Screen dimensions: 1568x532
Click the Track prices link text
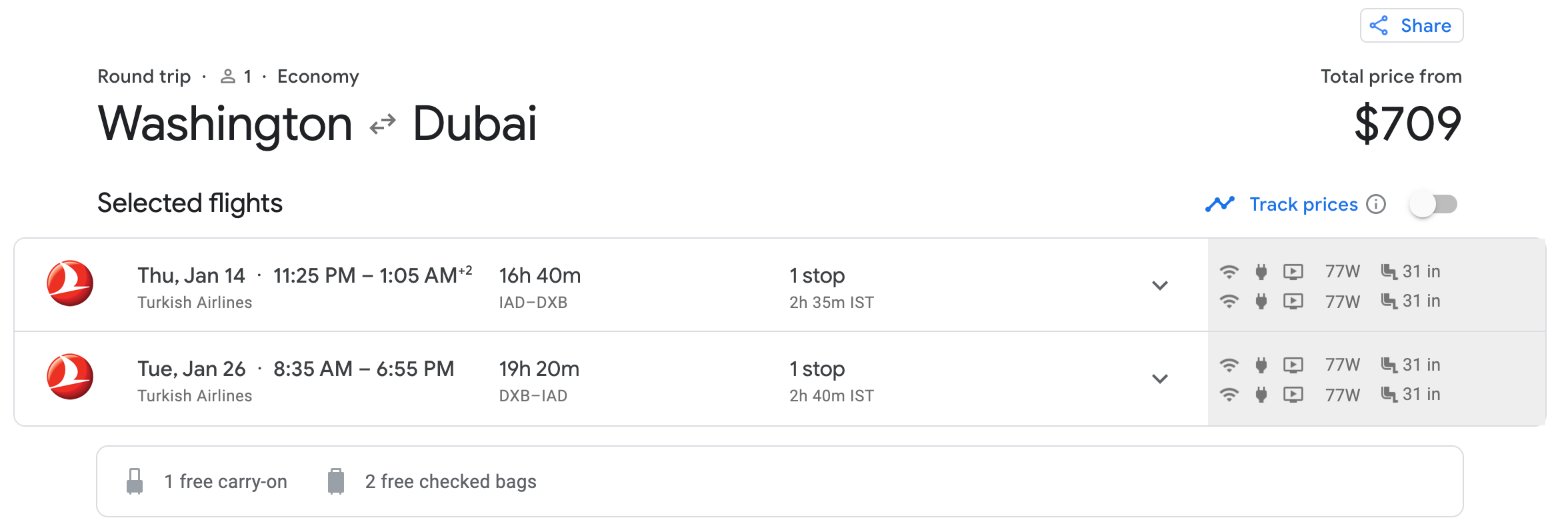(x=1303, y=204)
